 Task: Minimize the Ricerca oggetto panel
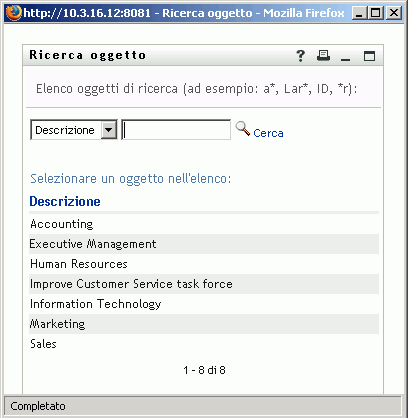[345, 59]
